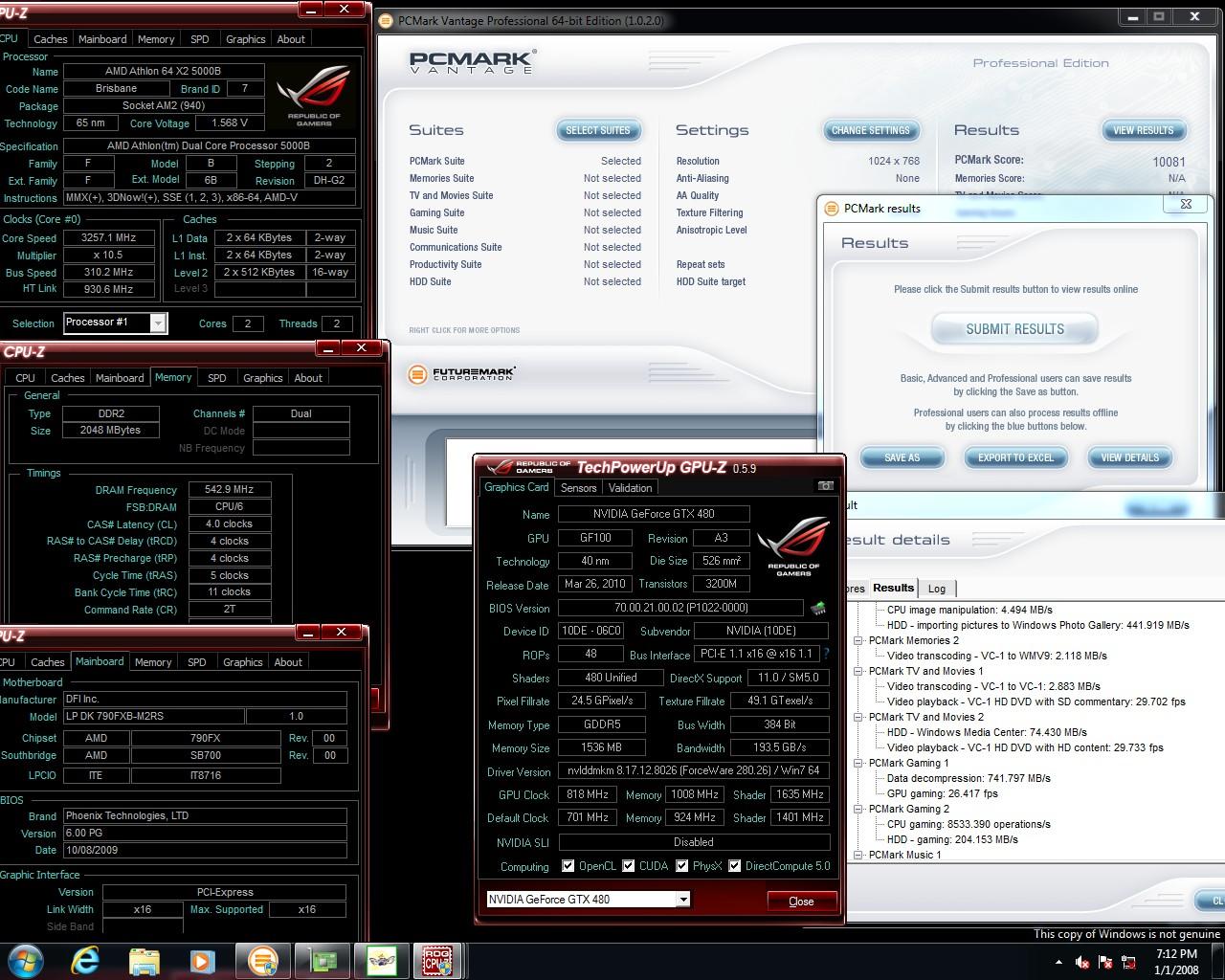This screenshot has height=980, width=1225.
Task: Open Windows Explorer folder taskbar icon
Action: 144,960
